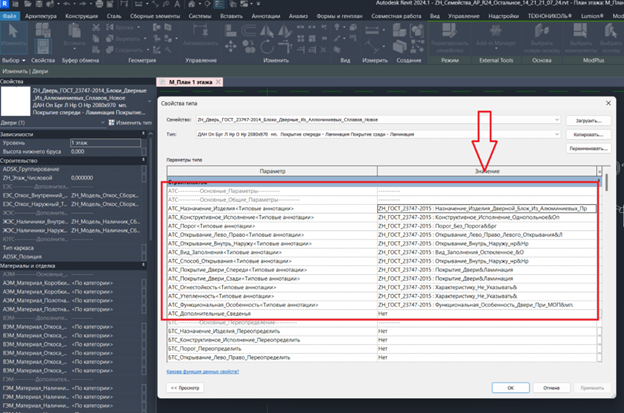Collapse Материалы и отделка section in Properties
The image size is (624, 413).
(144, 265)
